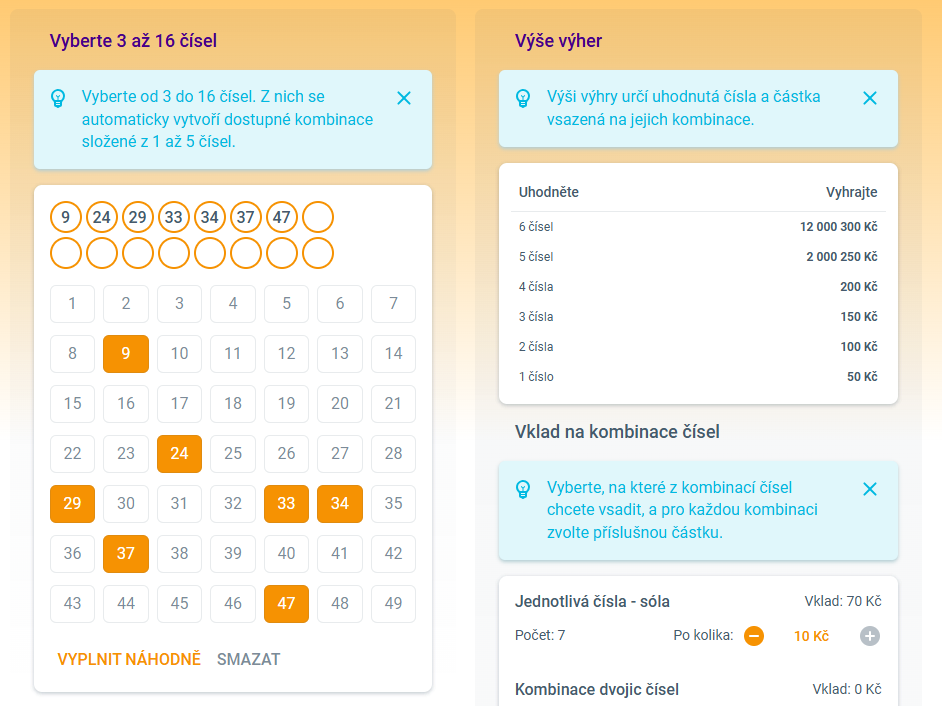This screenshot has width=942, height=706.
Task: Click the 10 Kč stake amount value
Action: pyautogui.click(x=811, y=636)
